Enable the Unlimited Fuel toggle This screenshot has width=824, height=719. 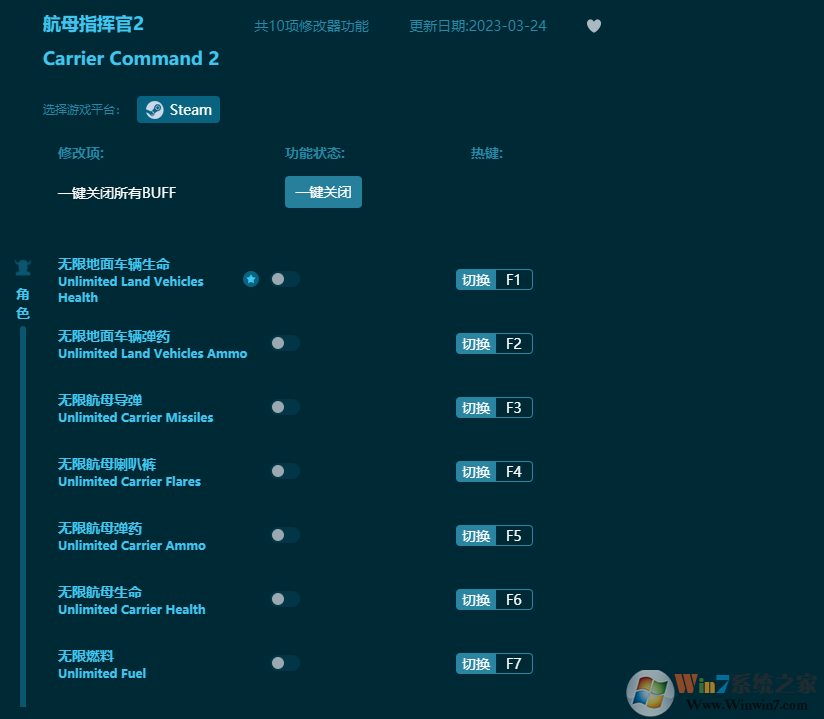pyautogui.click(x=284, y=663)
